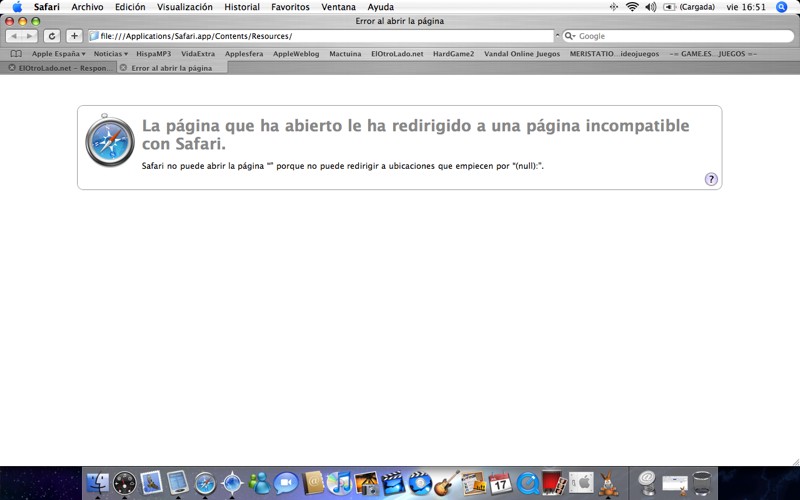Click the Spotlight search icon
This screenshot has width=800, height=500.
pyautogui.click(x=782, y=7)
